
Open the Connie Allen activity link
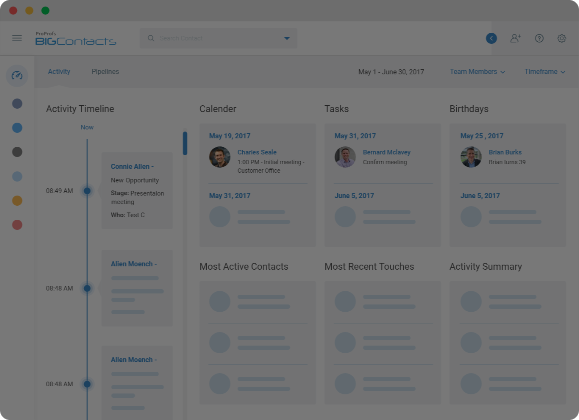pos(132,167)
